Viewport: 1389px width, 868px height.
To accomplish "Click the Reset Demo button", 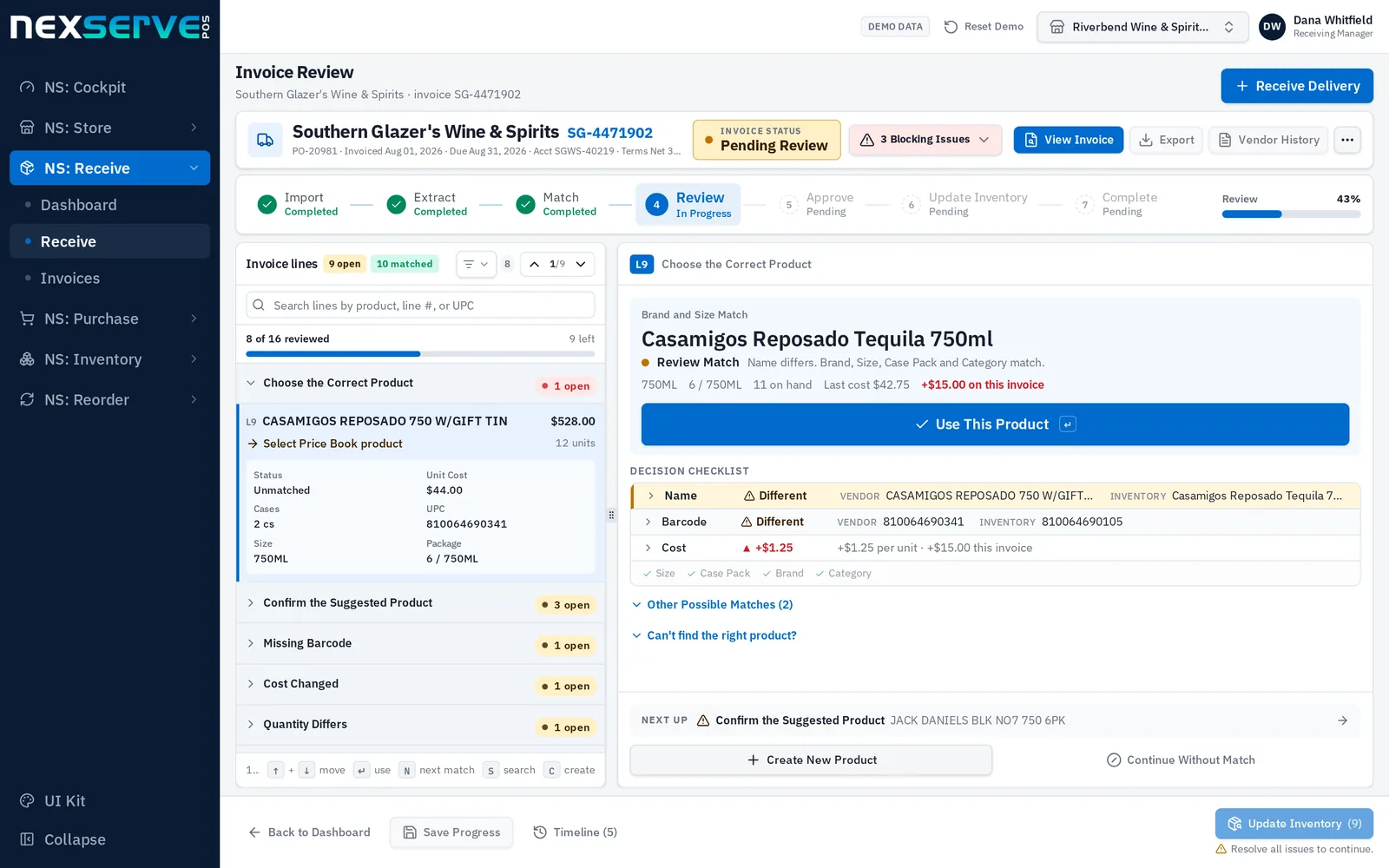I will (x=984, y=27).
